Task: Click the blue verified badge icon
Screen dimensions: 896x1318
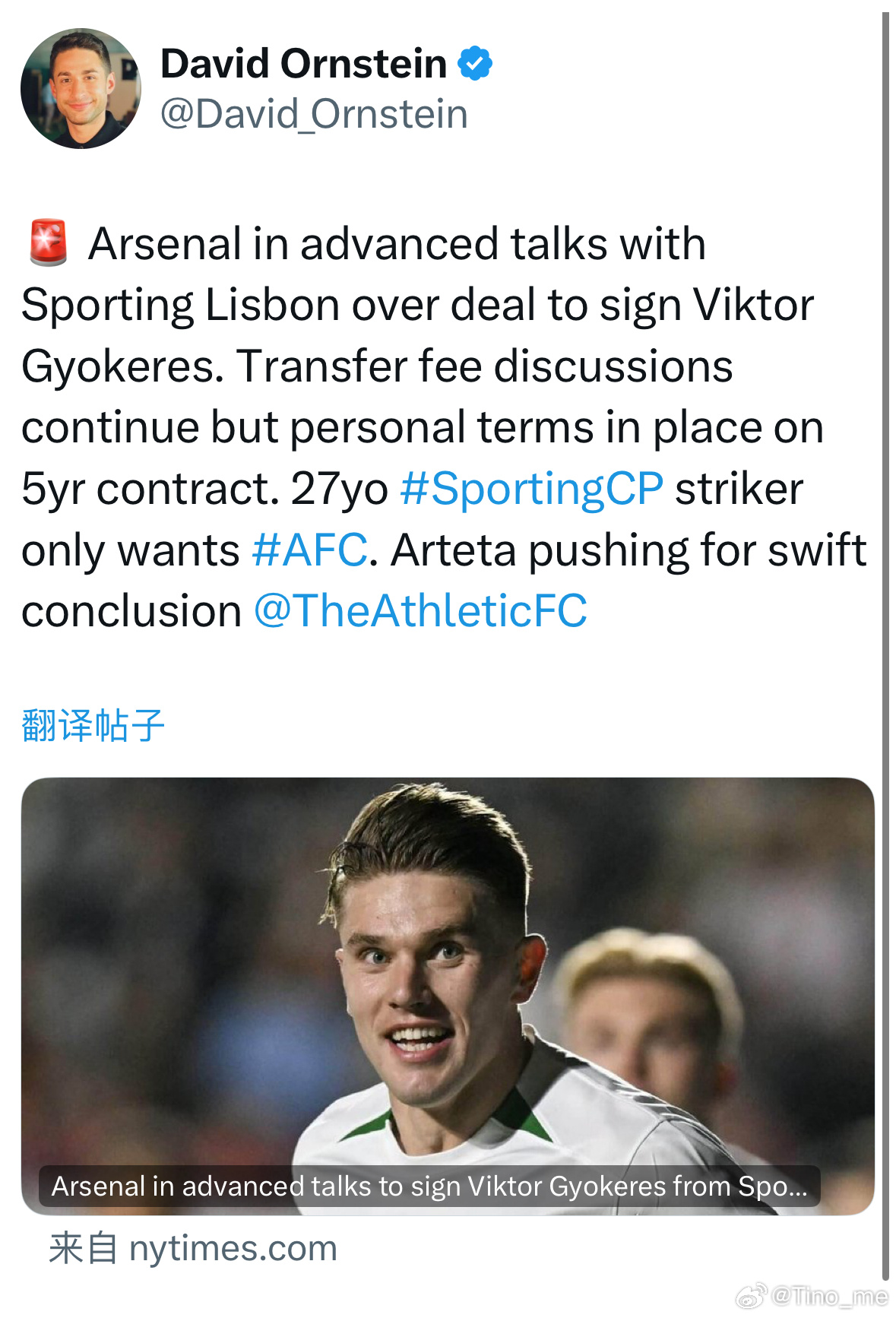Action: point(475,63)
